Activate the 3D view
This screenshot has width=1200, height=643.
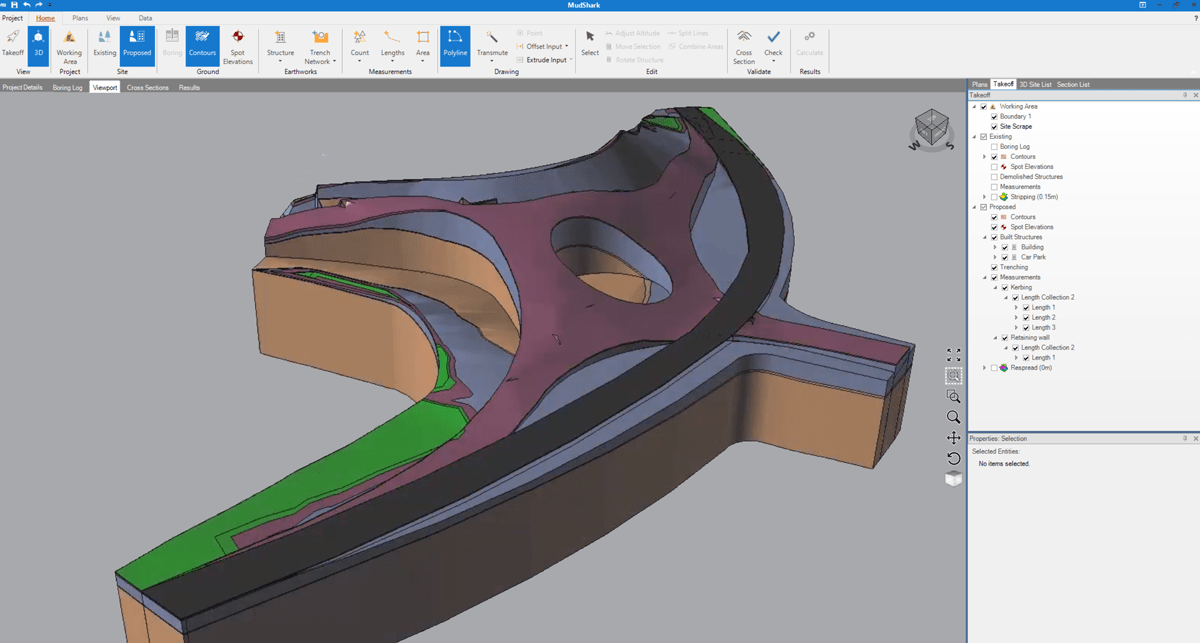click(37, 45)
